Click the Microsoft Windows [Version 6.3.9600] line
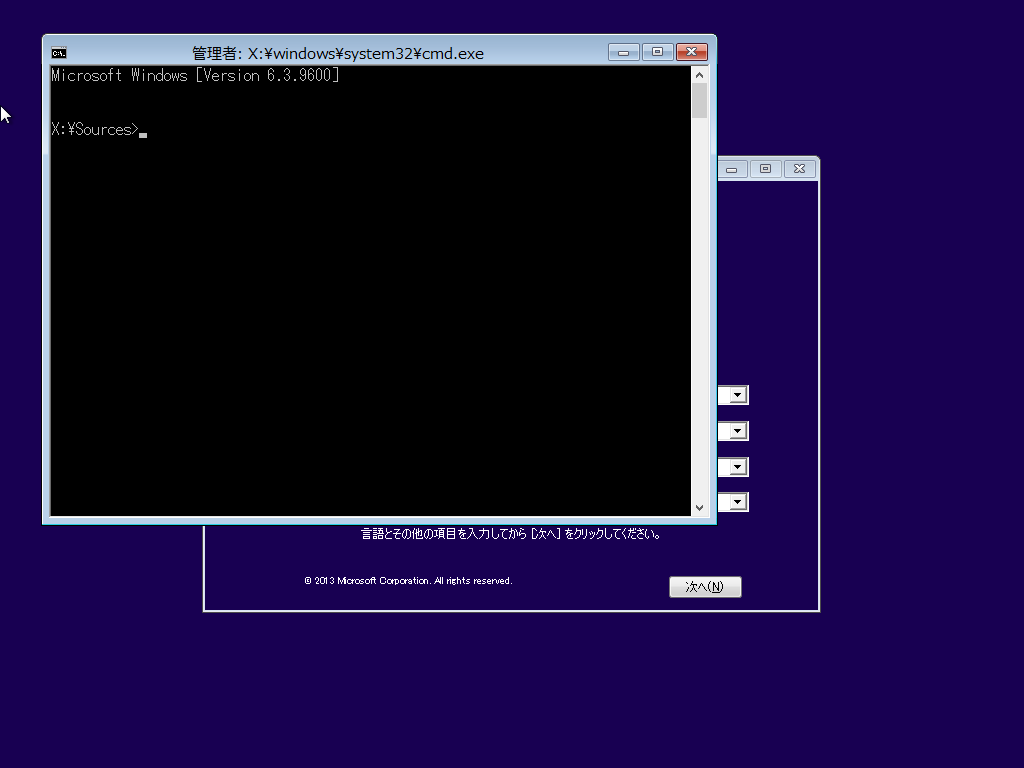 [x=195, y=76]
